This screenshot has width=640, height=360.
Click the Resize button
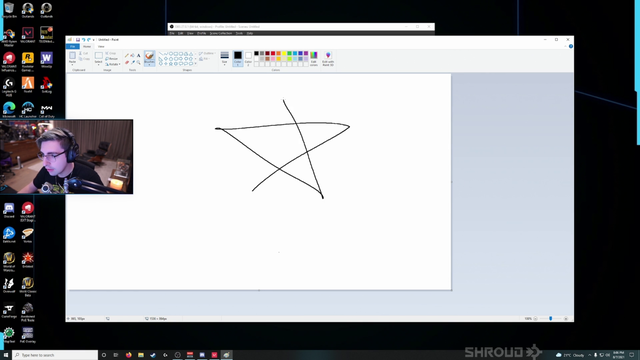(x=112, y=59)
